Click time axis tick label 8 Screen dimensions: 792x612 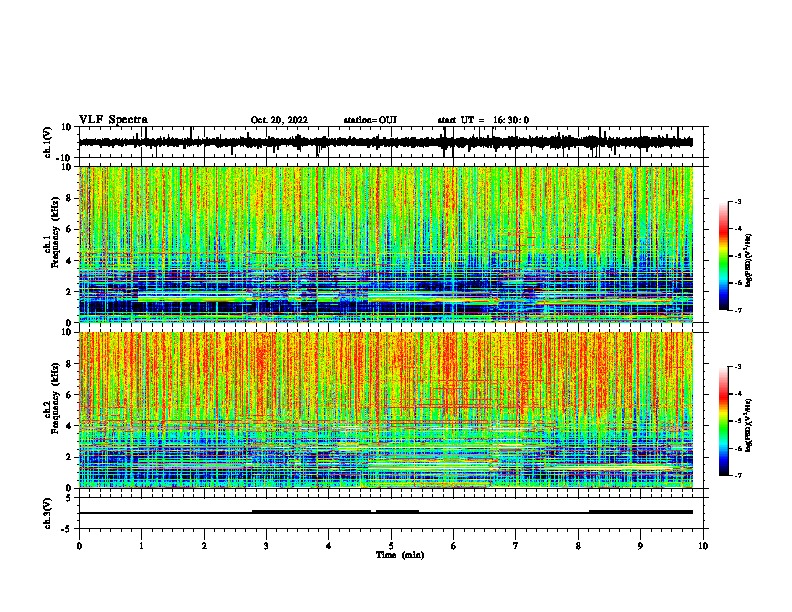(x=578, y=546)
